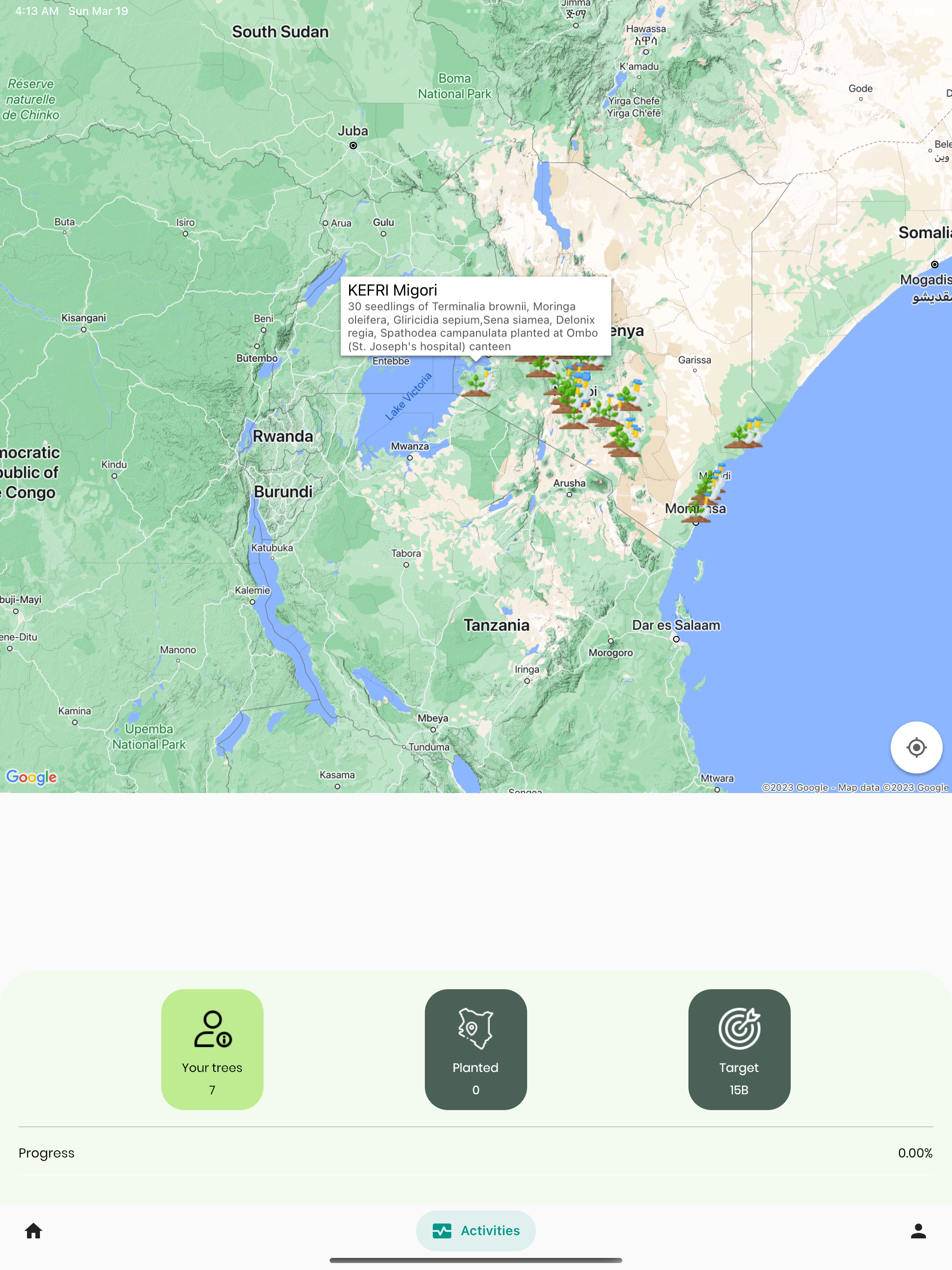Open the Your trees card
Viewport: 952px width, 1270px height.
tap(212, 1049)
